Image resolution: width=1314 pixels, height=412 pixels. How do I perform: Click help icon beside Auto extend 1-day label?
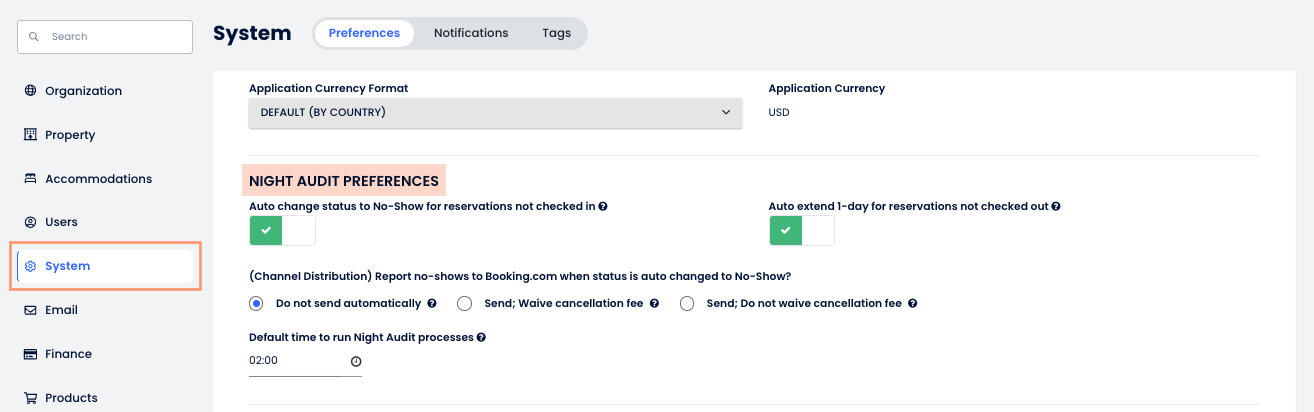point(1056,206)
